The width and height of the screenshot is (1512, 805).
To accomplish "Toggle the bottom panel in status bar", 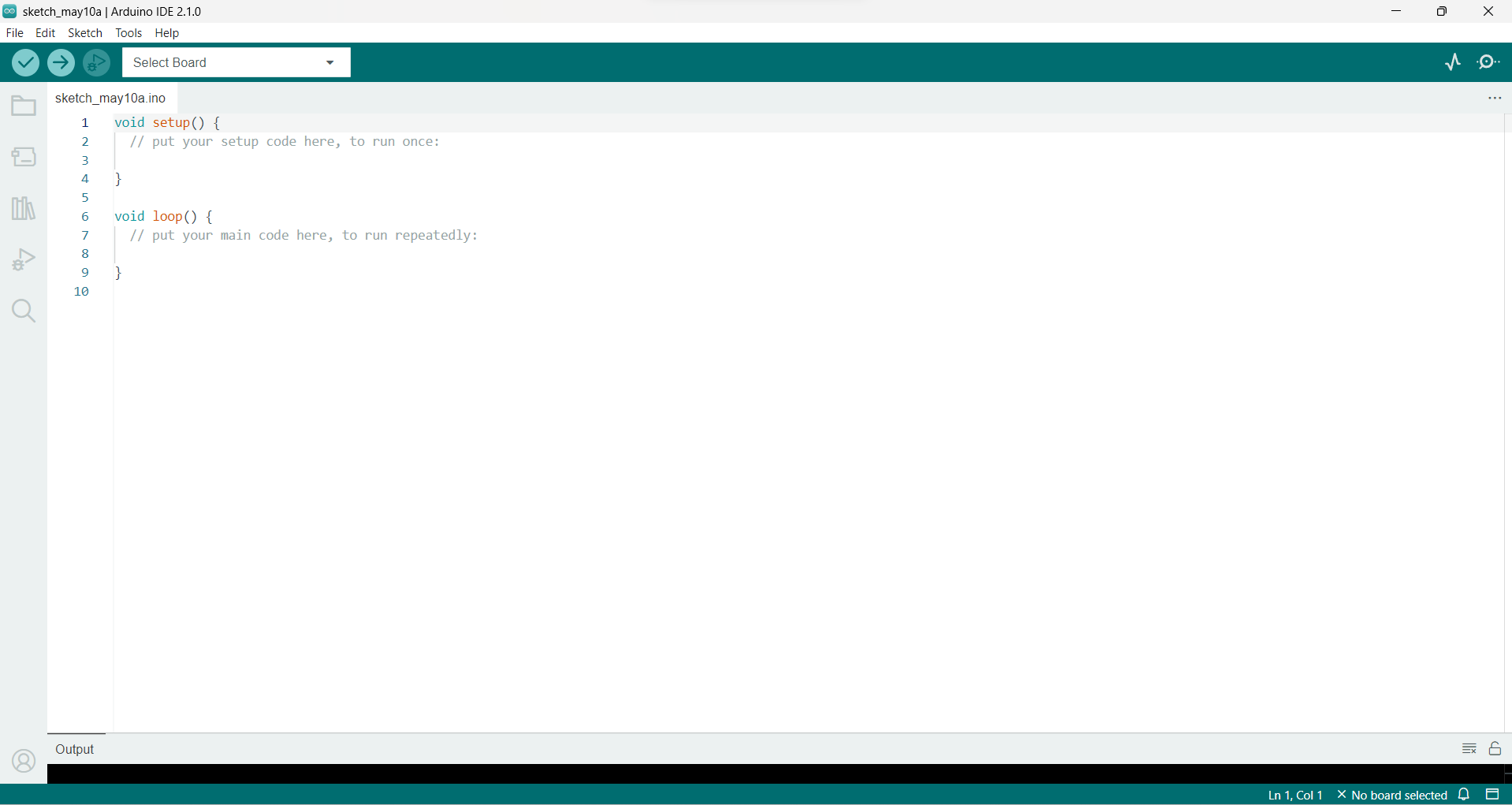I will point(1492,795).
